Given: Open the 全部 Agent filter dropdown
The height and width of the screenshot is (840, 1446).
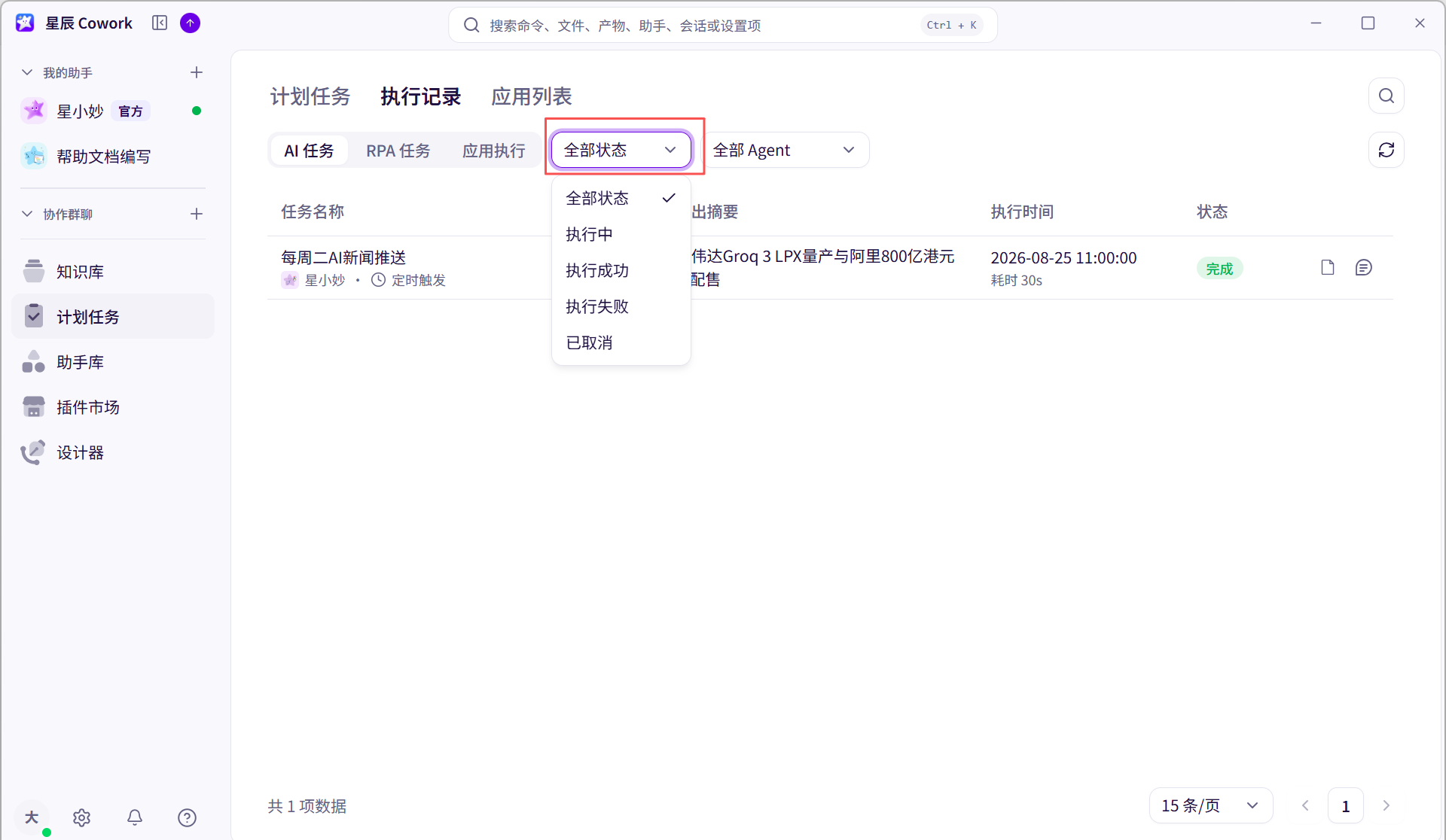Looking at the screenshot, I should click(x=784, y=150).
